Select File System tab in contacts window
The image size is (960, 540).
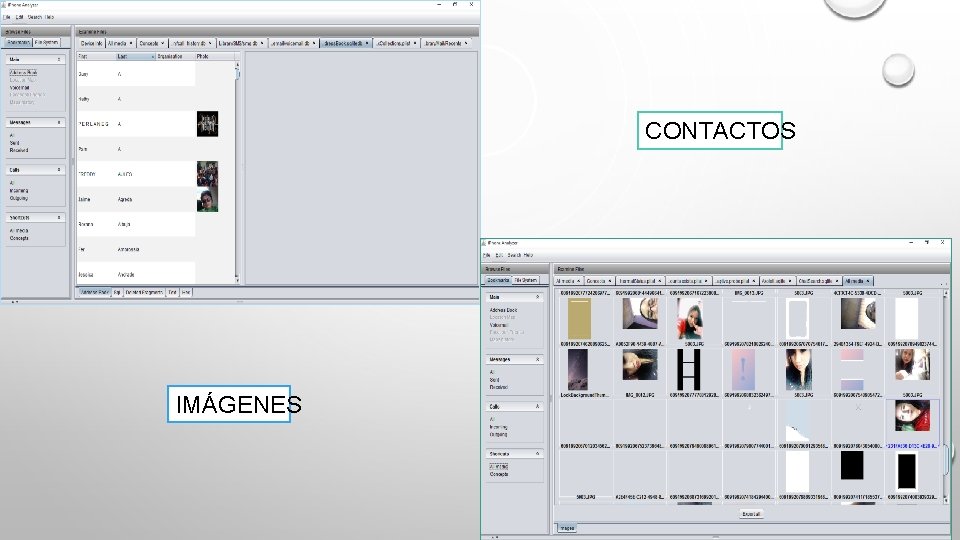pyautogui.click(x=47, y=43)
